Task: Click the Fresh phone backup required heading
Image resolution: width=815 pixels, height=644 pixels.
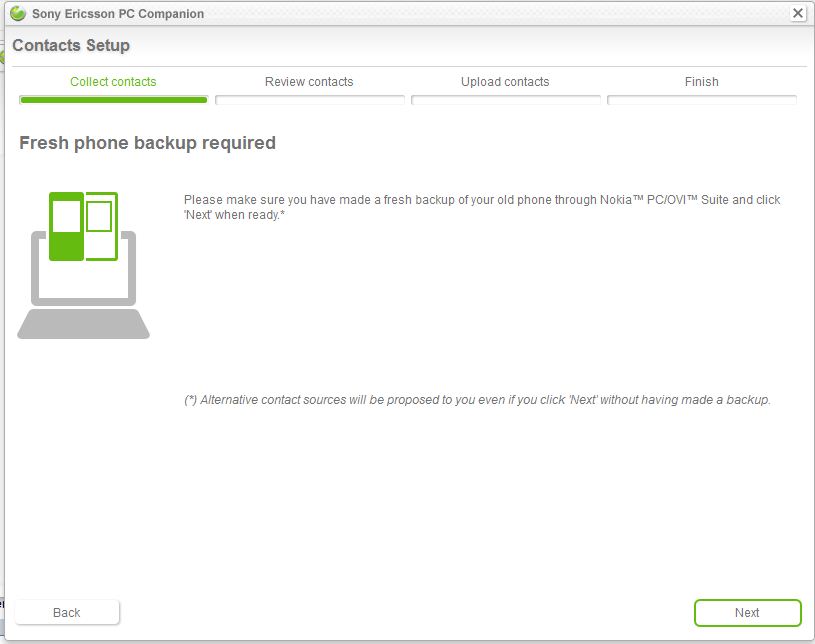Action: click(148, 143)
